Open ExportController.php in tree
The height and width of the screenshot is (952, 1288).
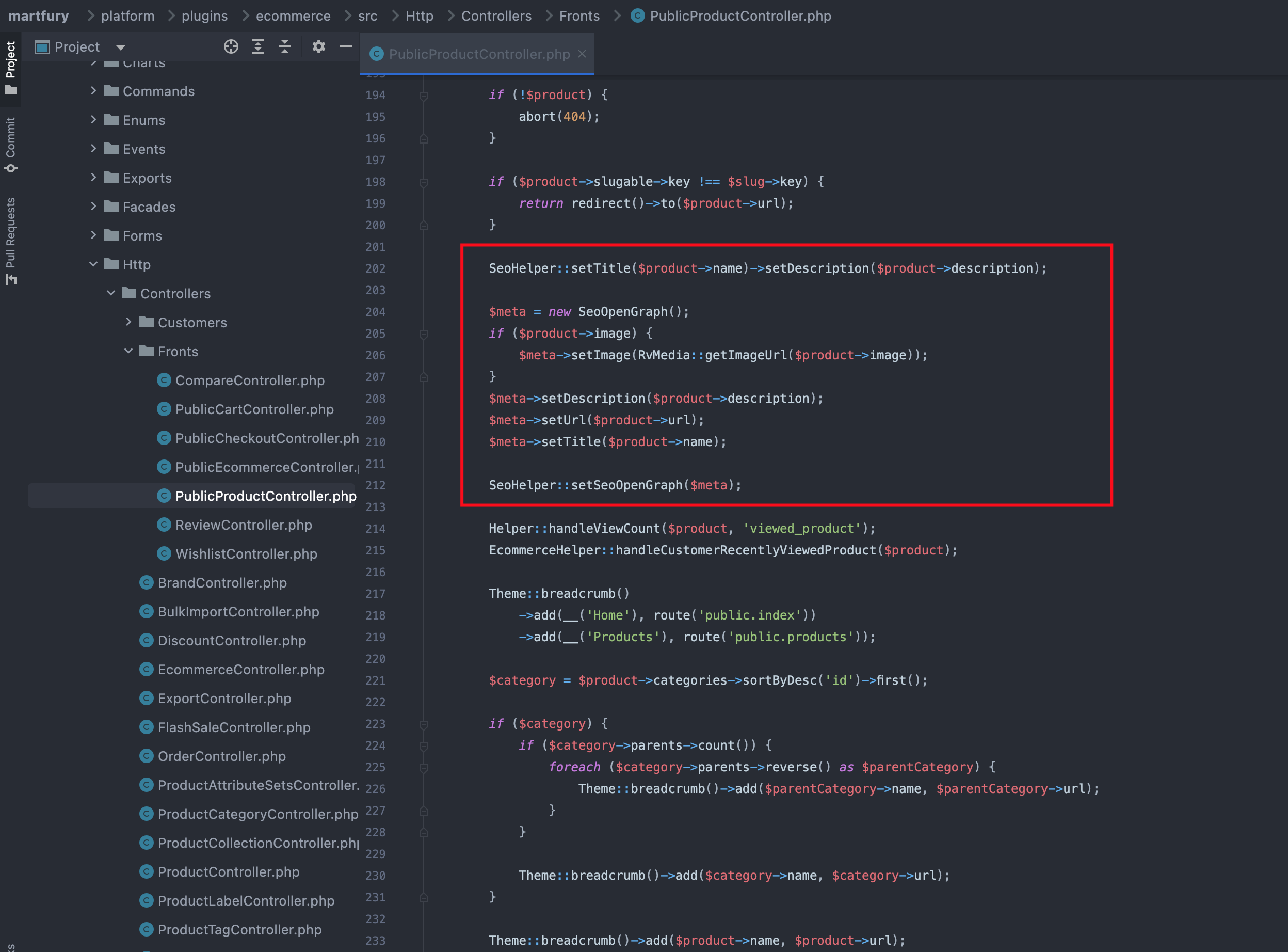coord(215,698)
